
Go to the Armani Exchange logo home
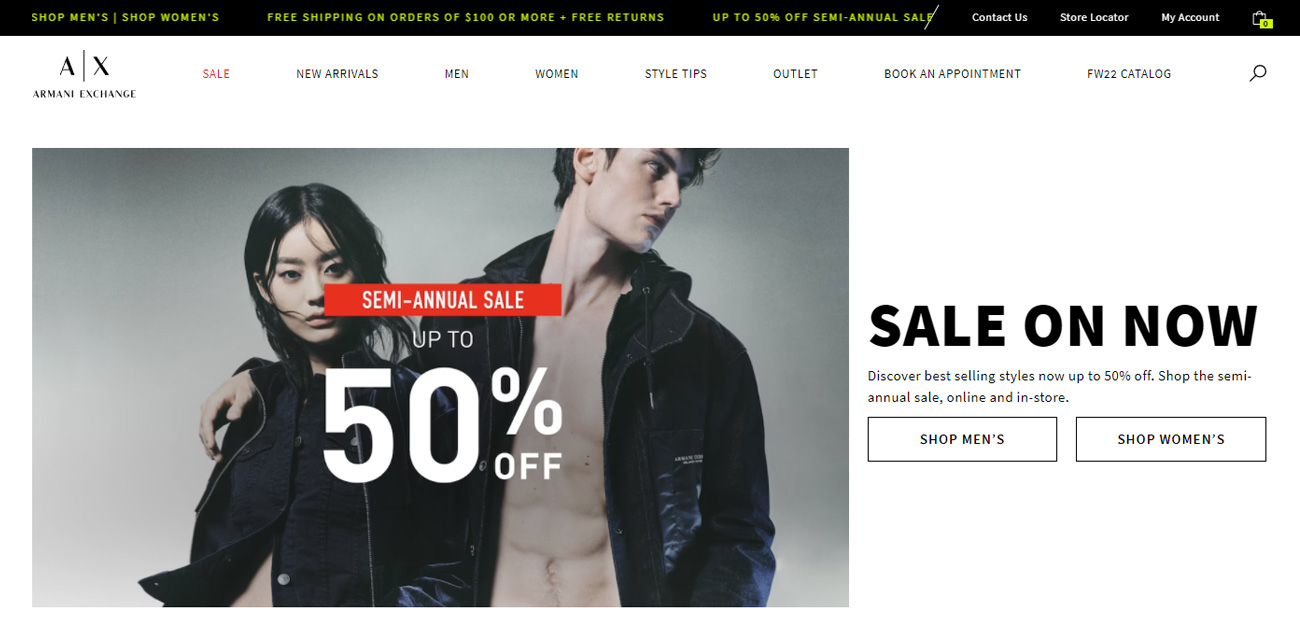[84, 76]
